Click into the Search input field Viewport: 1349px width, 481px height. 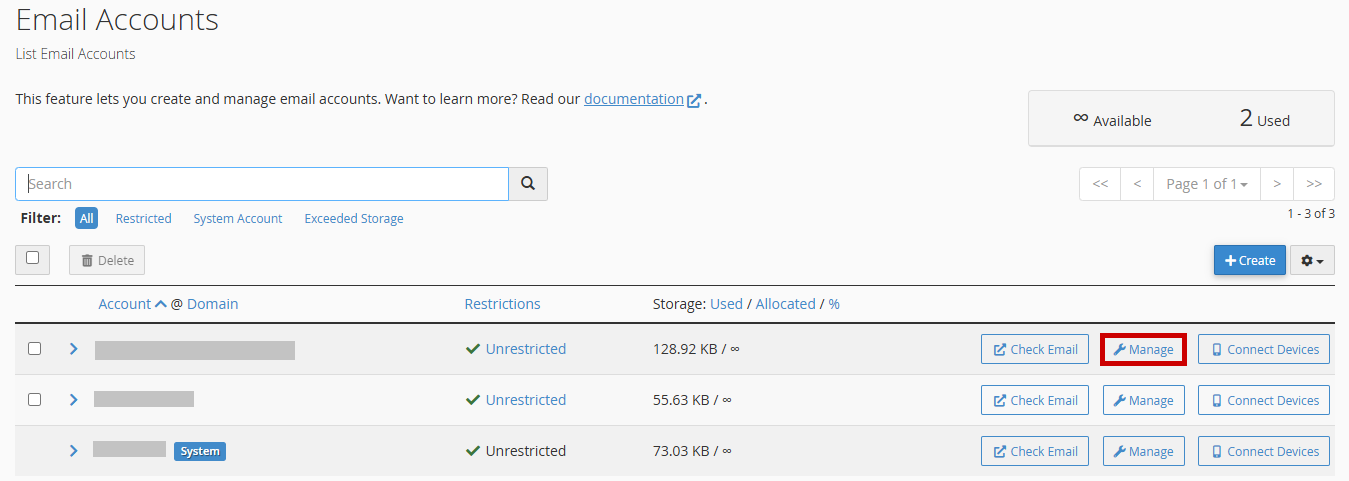point(262,184)
